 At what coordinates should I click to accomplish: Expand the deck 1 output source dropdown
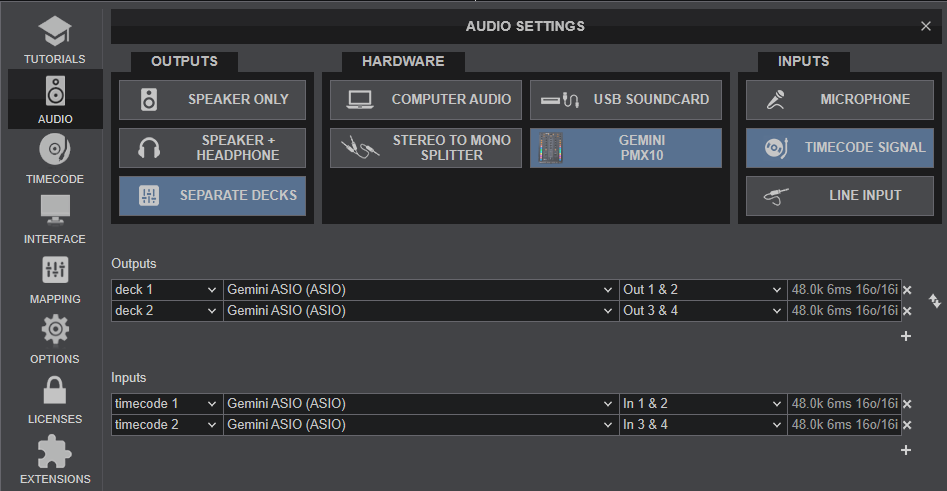pos(166,290)
